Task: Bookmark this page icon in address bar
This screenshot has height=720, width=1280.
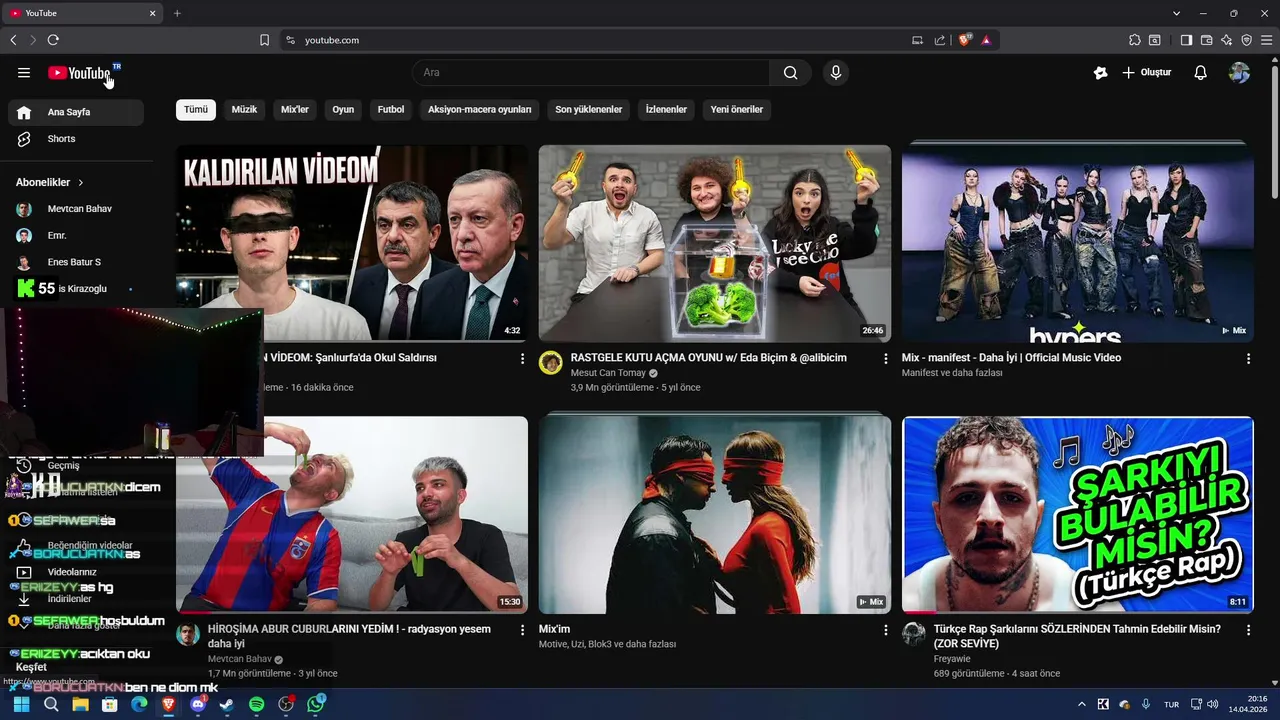Action: (x=264, y=40)
